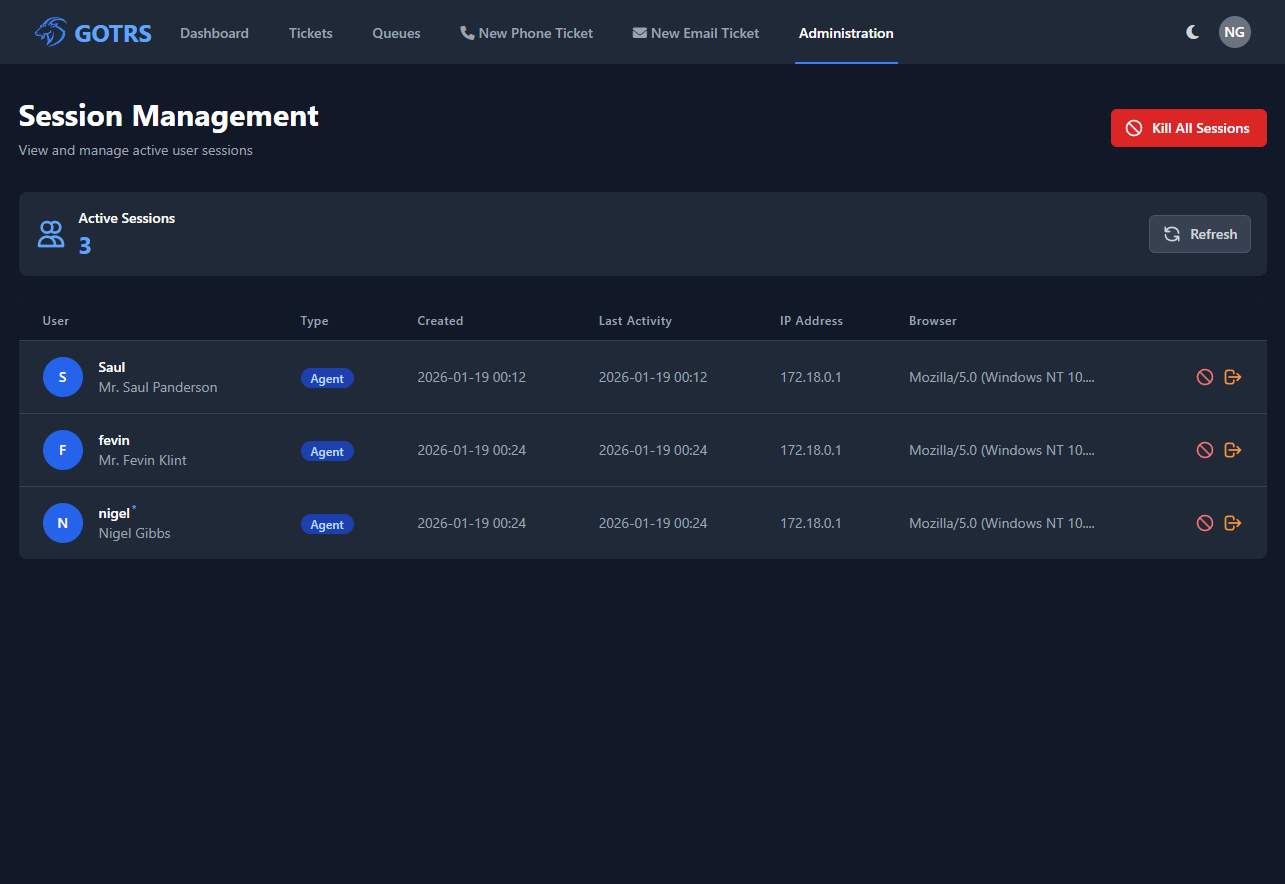The width and height of the screenshot is (1285, 884).
Task: Go to Tickets in the navigation bar
Action: click(x=310, y=32)
